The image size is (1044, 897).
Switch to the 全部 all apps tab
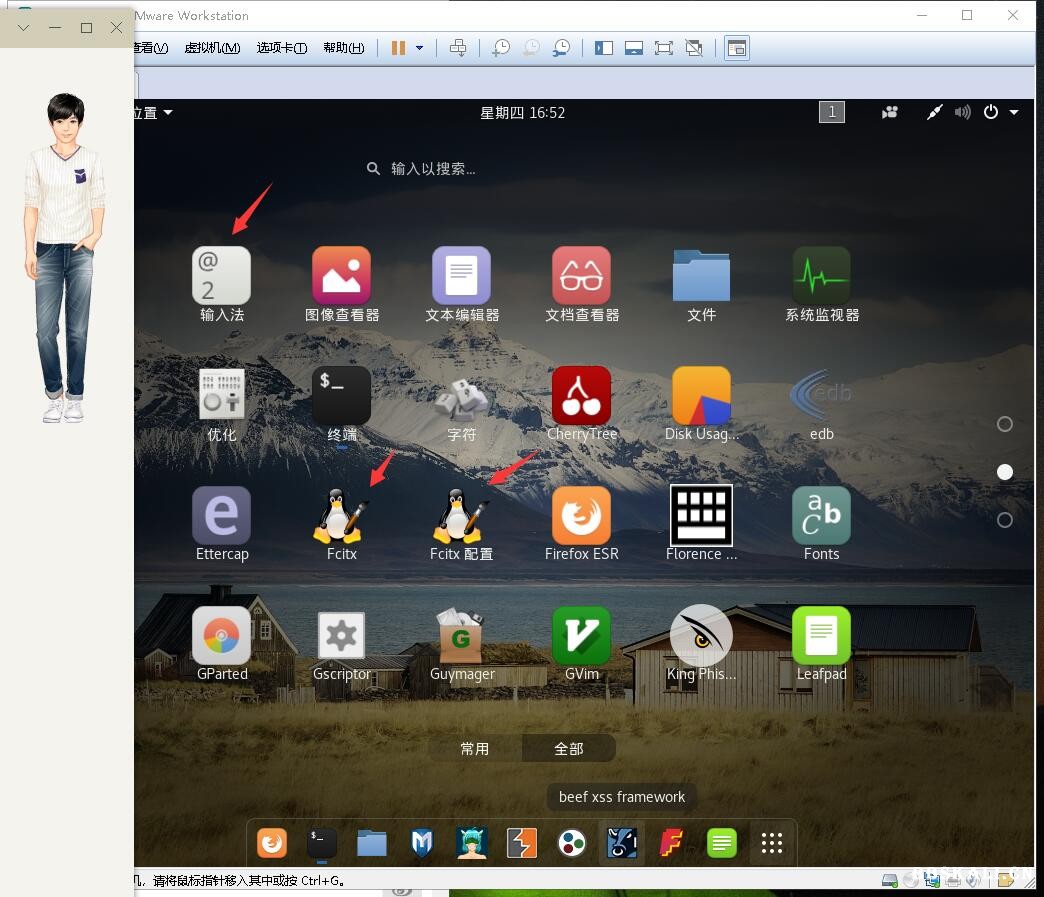coord(568,748)
